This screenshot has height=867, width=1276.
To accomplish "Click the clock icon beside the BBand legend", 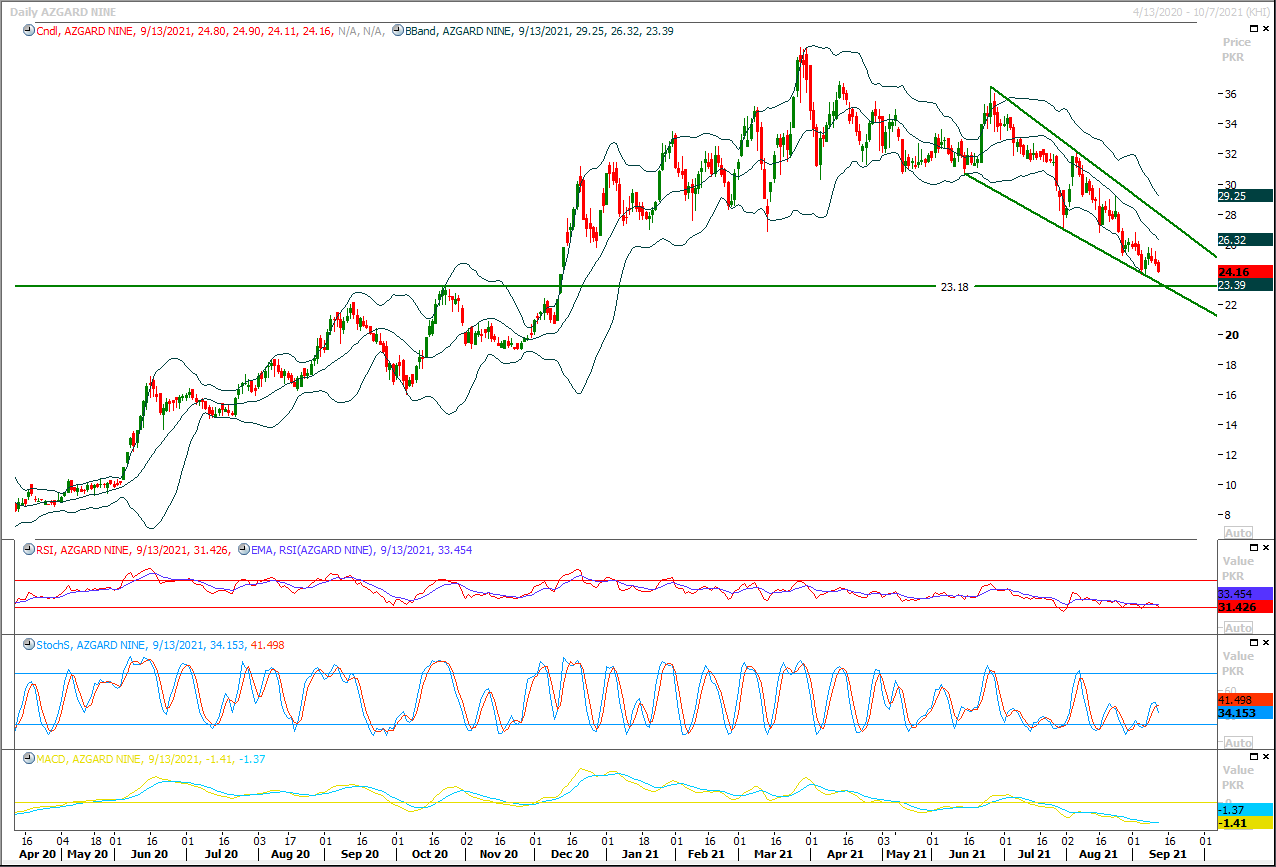I will [x=398, y=31].
